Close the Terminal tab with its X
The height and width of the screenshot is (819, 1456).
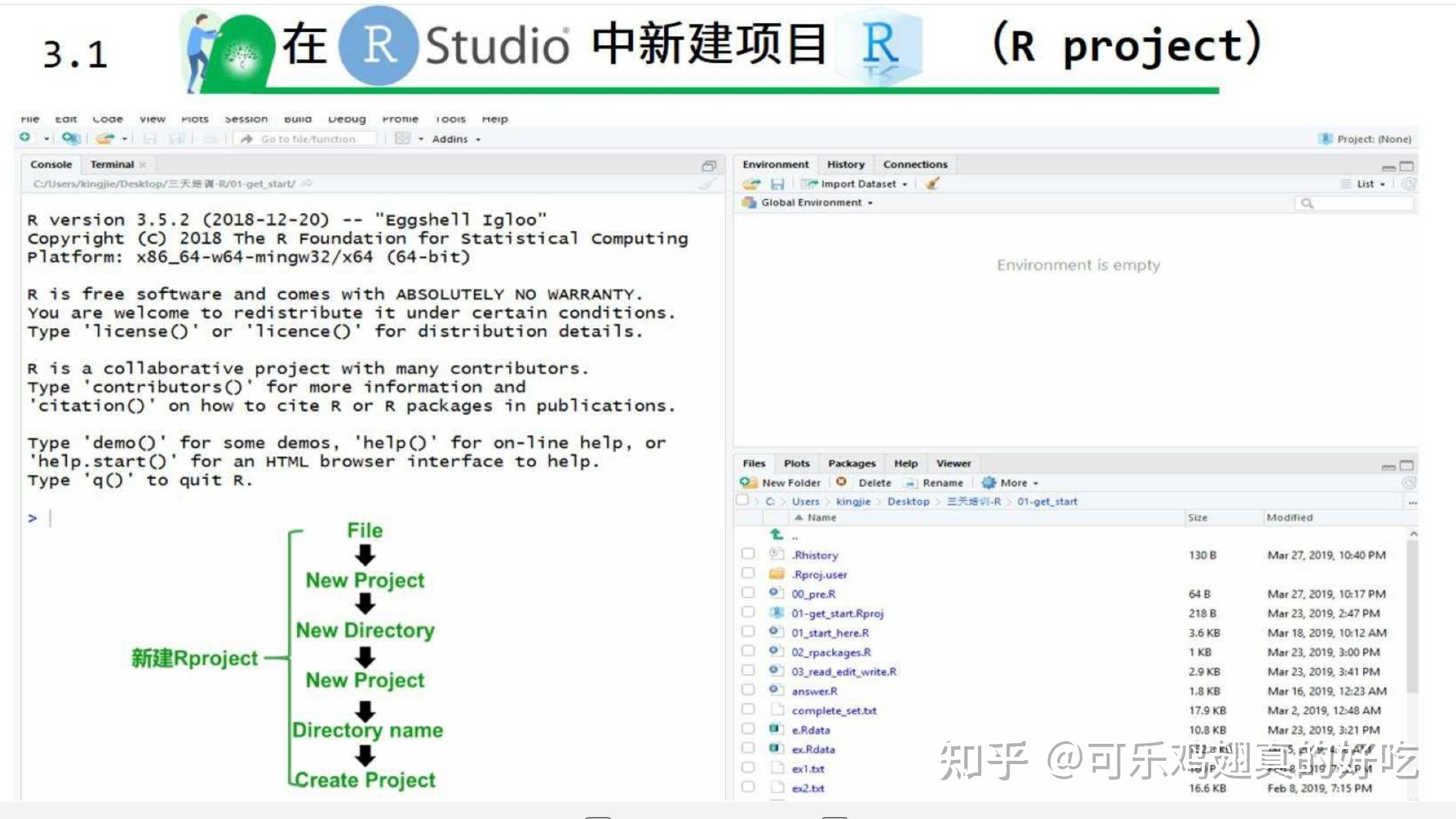pos(143,165)
